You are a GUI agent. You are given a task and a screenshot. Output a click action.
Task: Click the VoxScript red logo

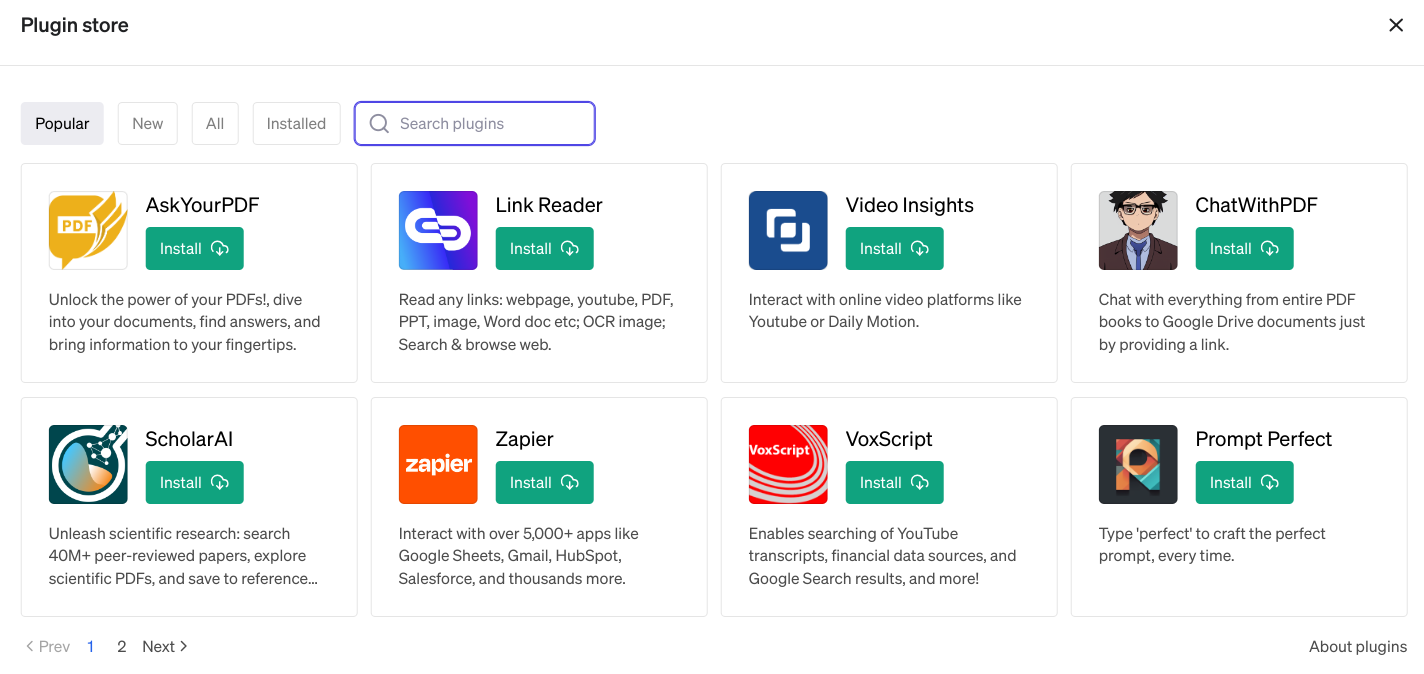pyautogui.click(x=788, y=464)
